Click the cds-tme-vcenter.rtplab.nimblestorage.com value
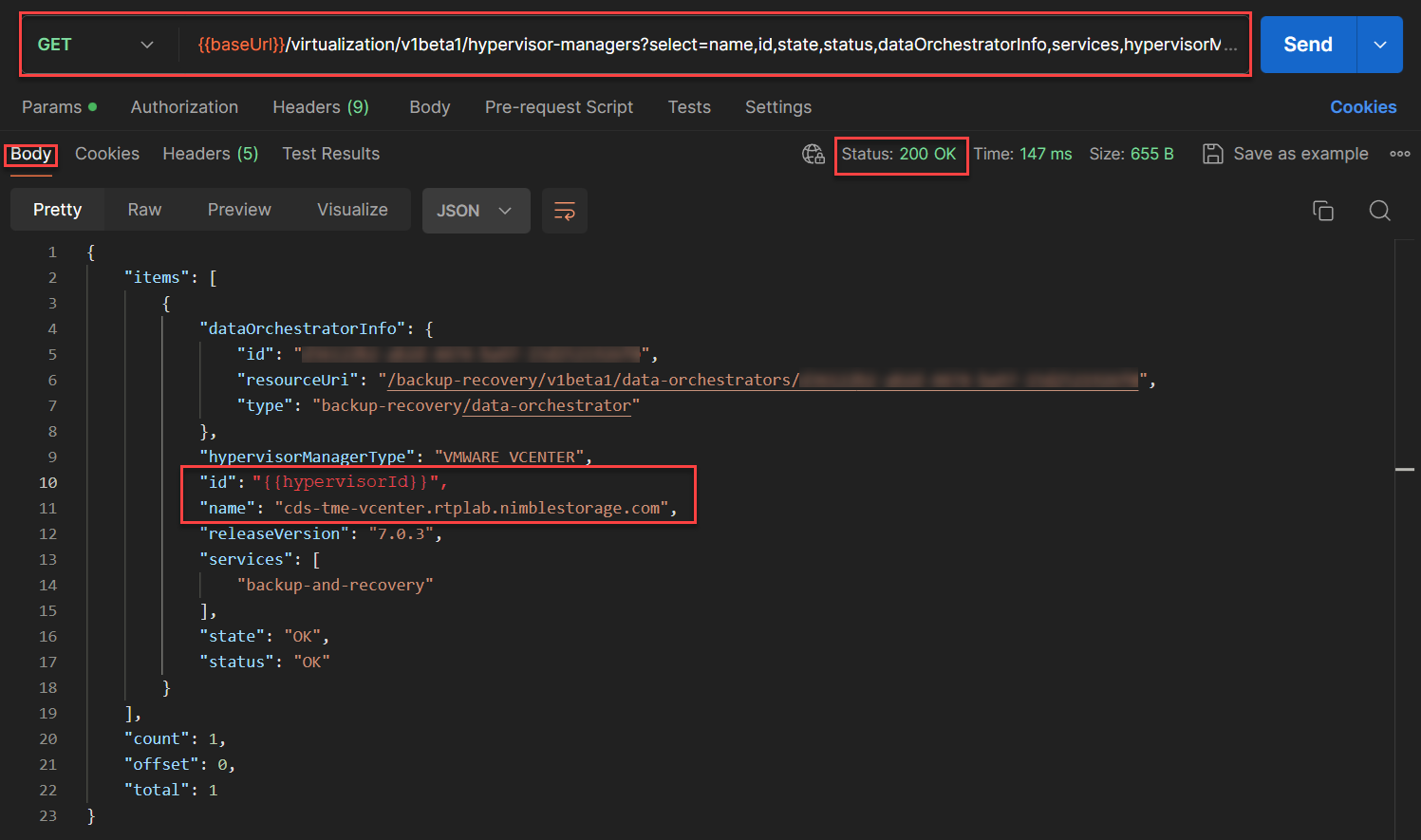 click(x=472, y=508)
